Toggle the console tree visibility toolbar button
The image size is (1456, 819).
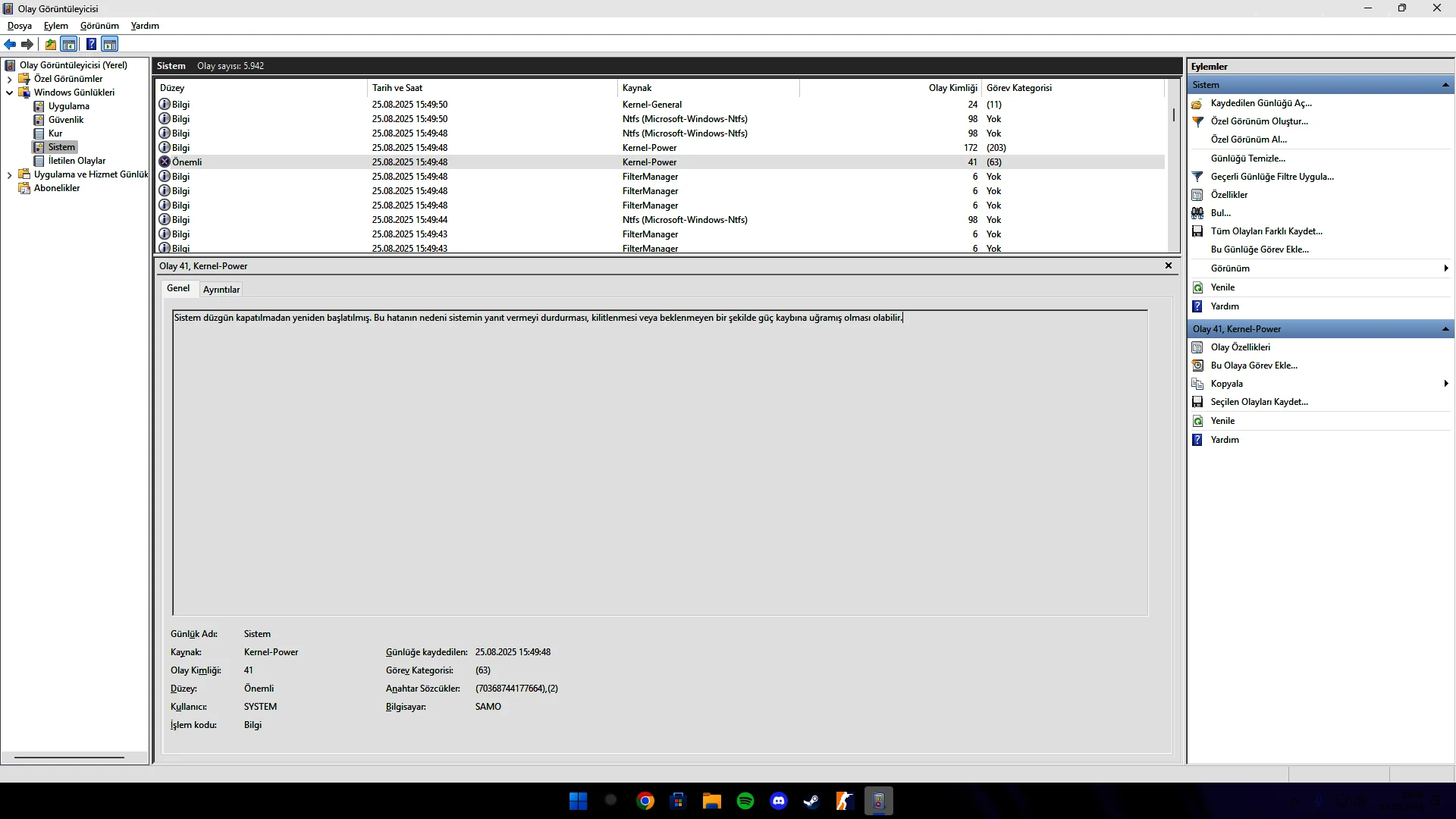click(x=69, y=44)
